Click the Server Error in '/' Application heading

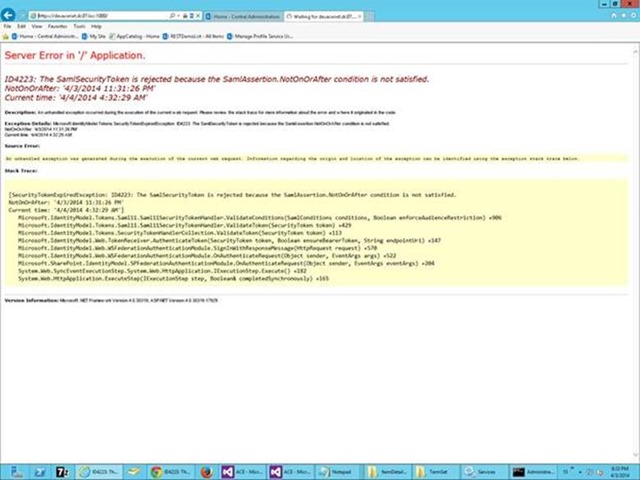75,56
